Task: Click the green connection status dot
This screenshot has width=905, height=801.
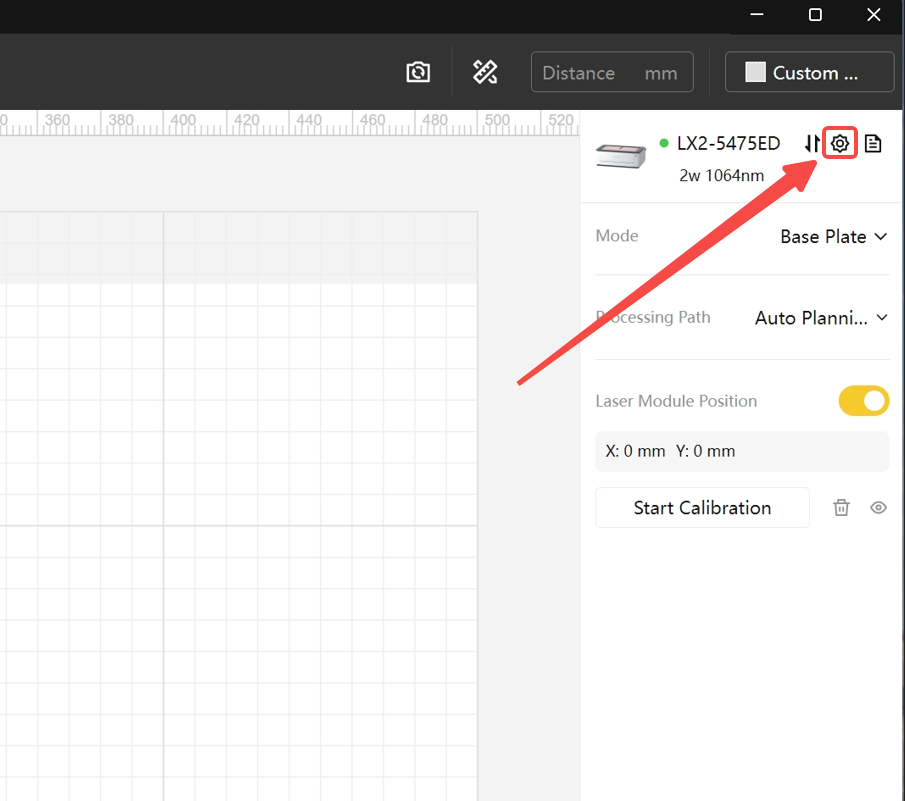Action: (x=662, y=142)
